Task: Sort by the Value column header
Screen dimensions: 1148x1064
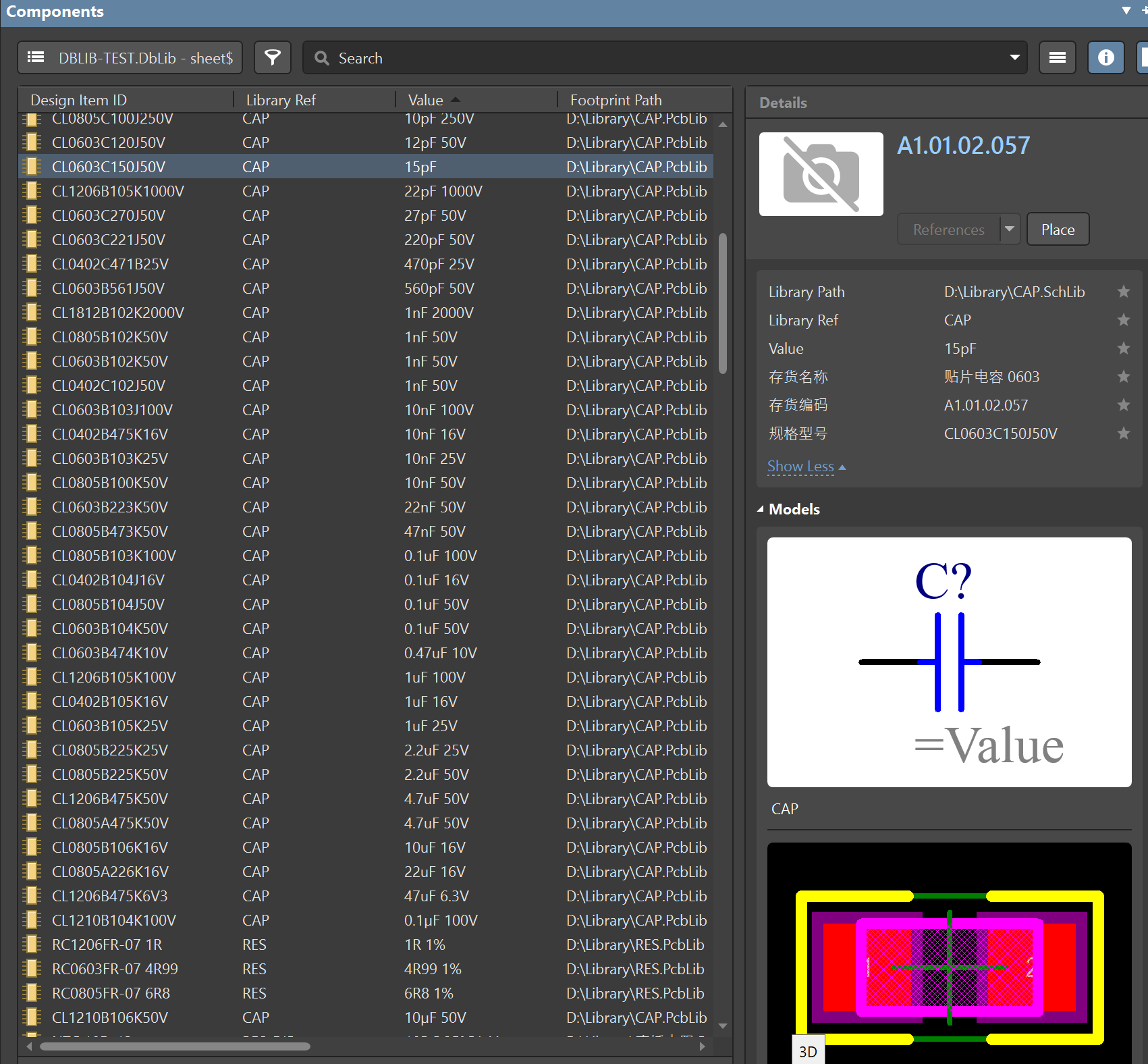Action: tap(426, 100)
